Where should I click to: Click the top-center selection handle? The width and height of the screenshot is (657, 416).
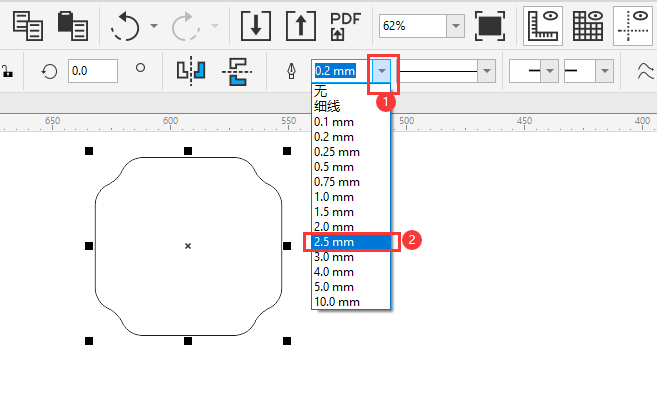(x=188, y=151)
